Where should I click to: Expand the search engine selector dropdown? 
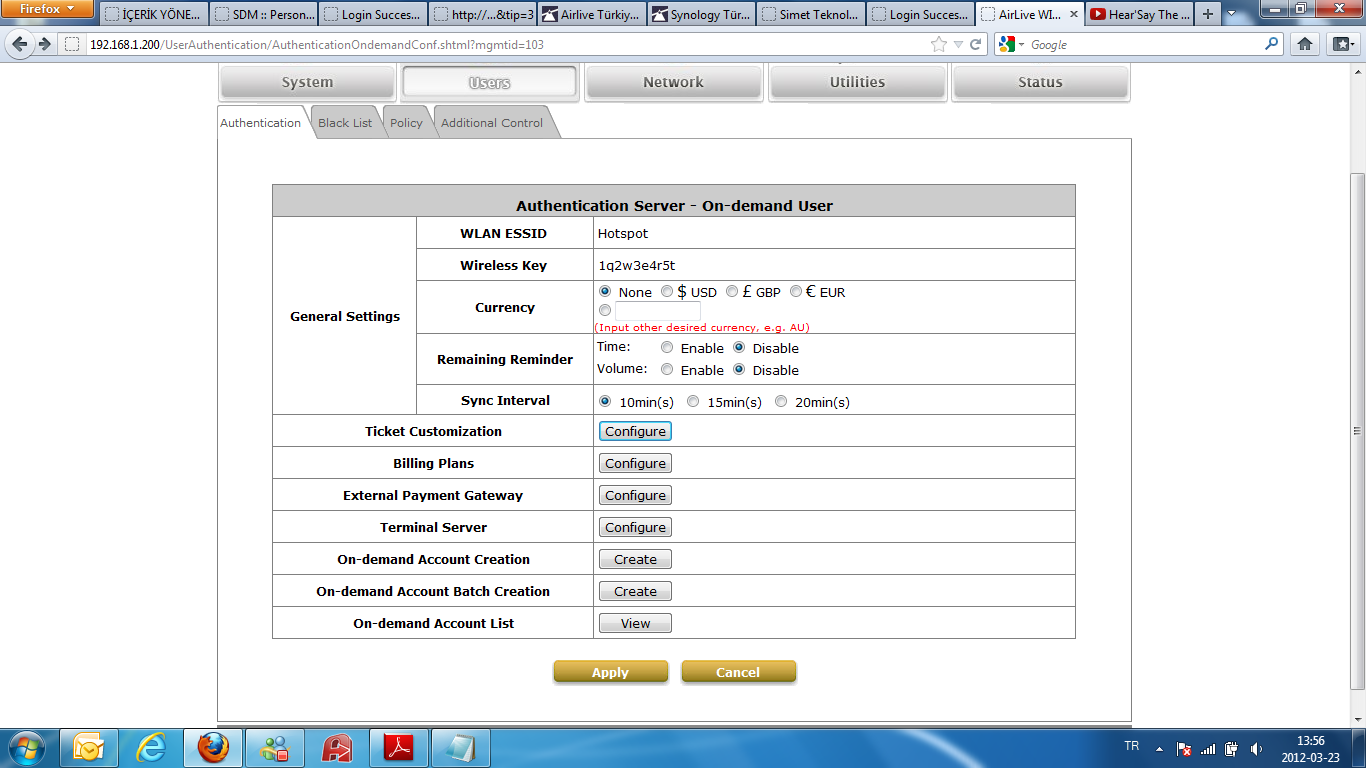1012,44
